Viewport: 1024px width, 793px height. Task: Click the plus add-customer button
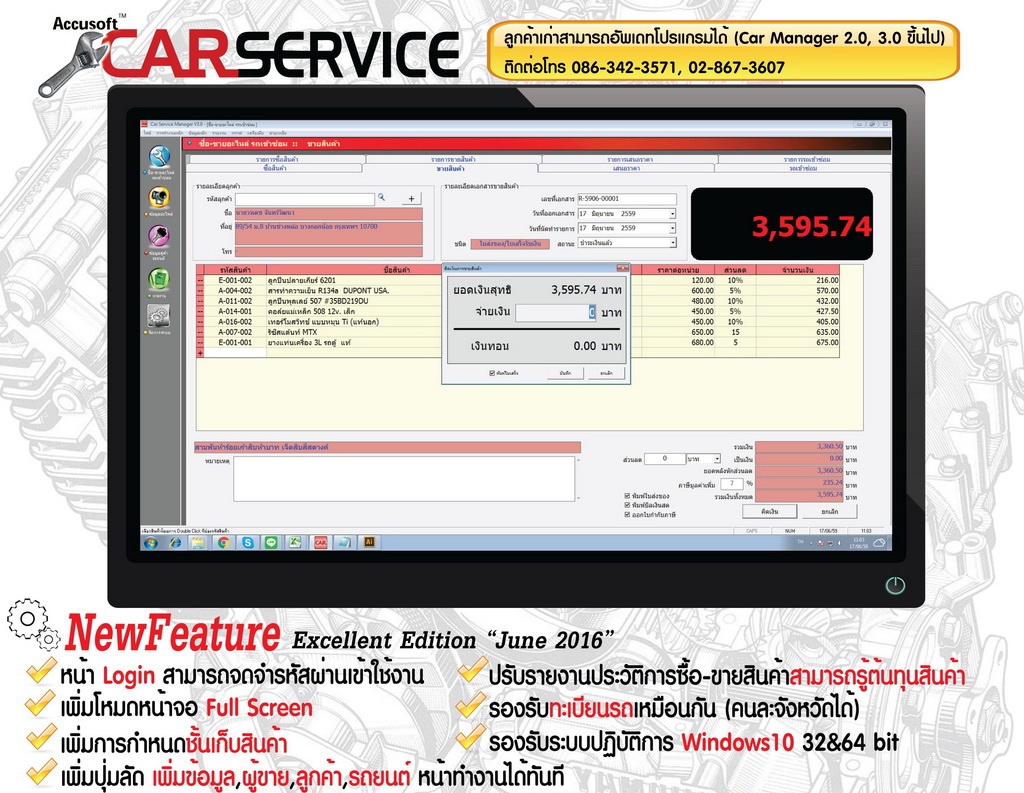point(411,199)
